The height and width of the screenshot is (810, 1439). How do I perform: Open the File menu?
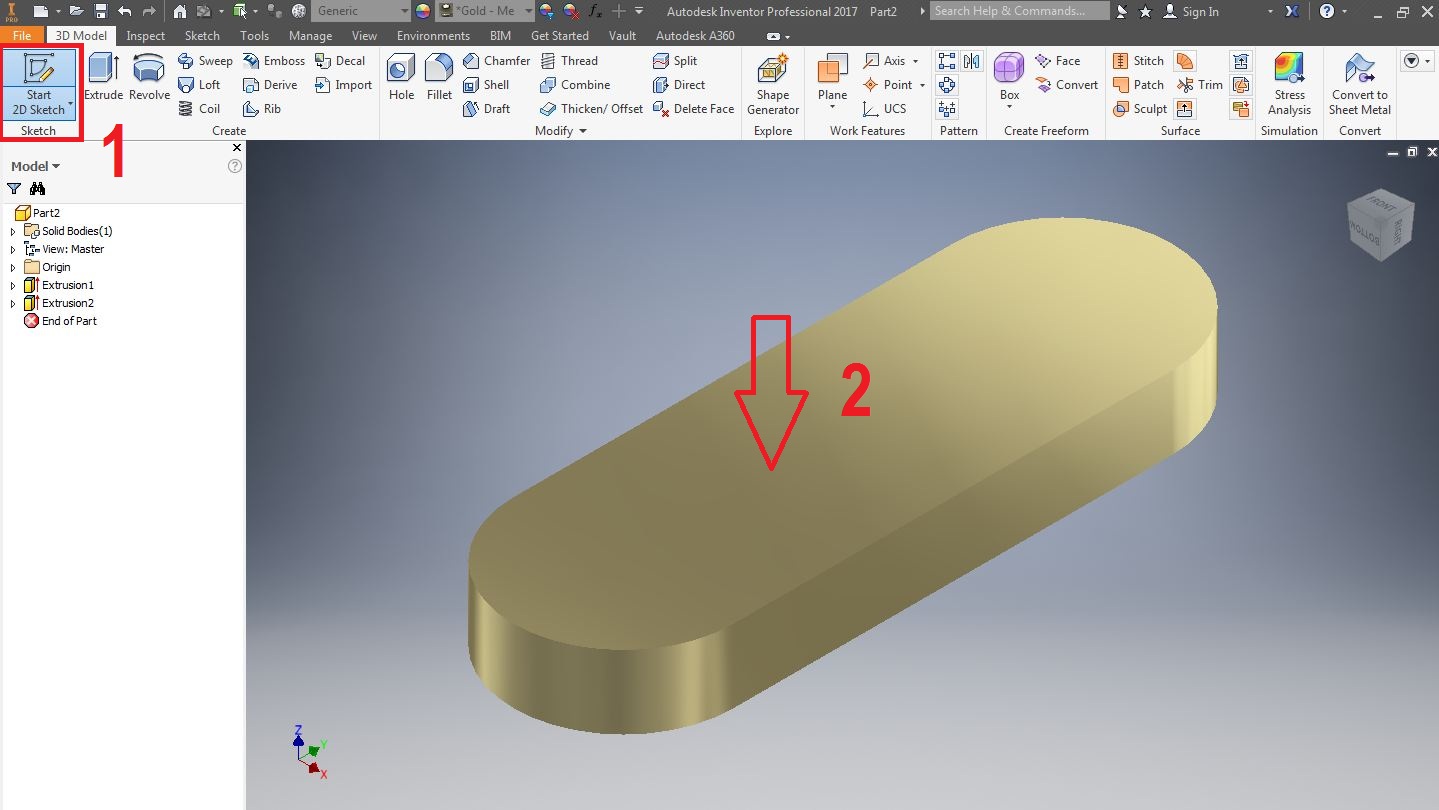pos(21,35)
